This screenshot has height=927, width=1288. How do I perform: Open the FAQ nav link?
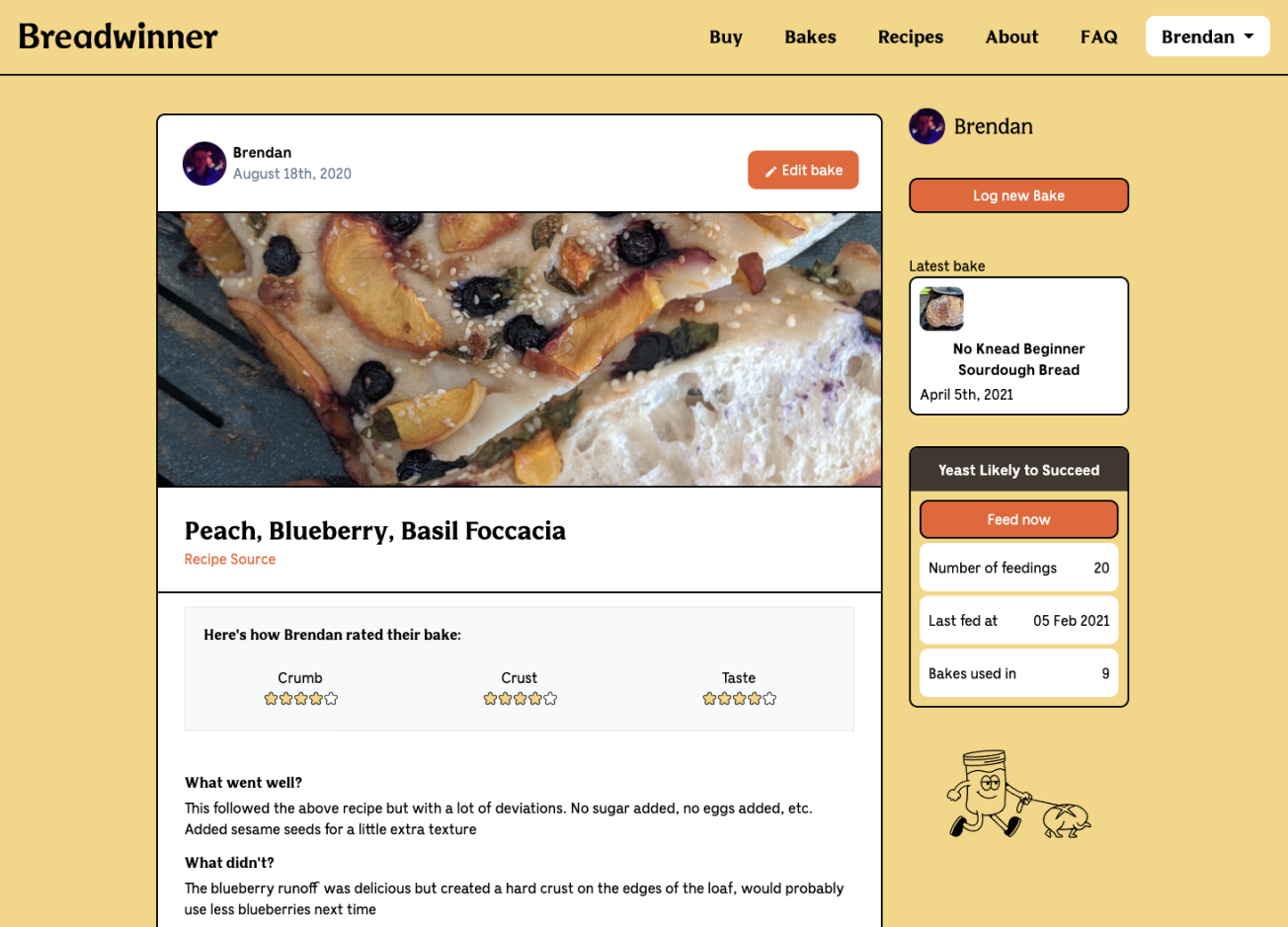1098,37
